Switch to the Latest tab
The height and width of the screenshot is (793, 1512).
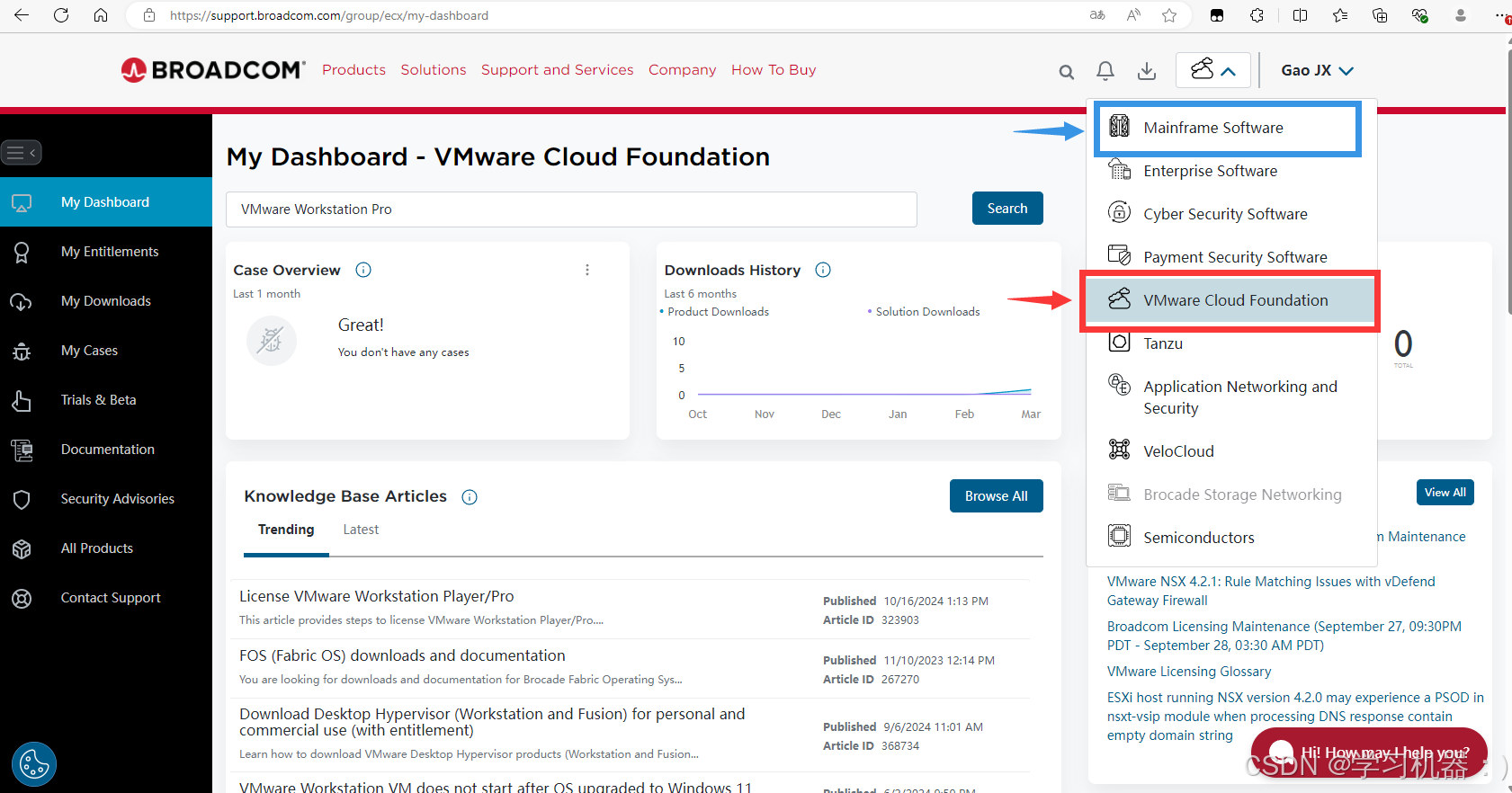pos(361,530)
